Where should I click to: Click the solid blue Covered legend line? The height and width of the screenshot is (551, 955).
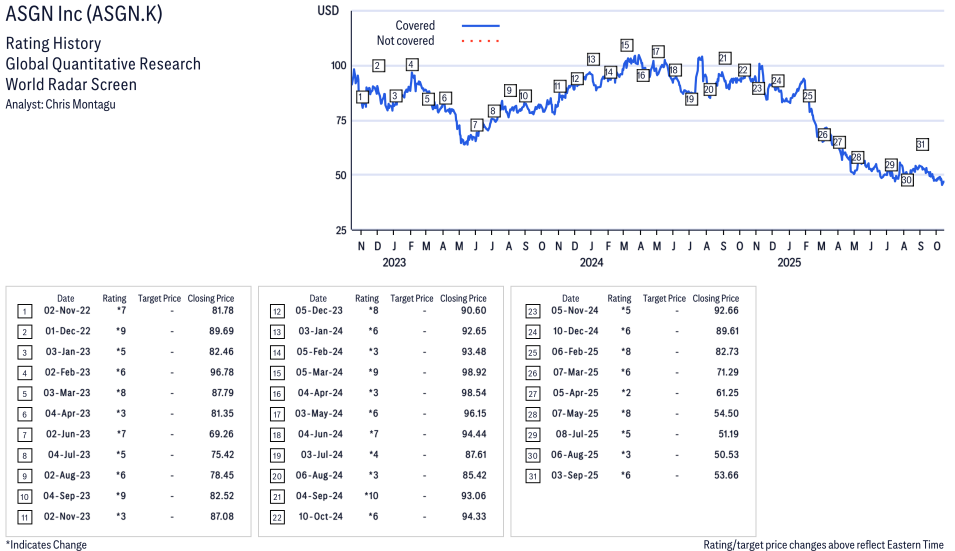480,26
